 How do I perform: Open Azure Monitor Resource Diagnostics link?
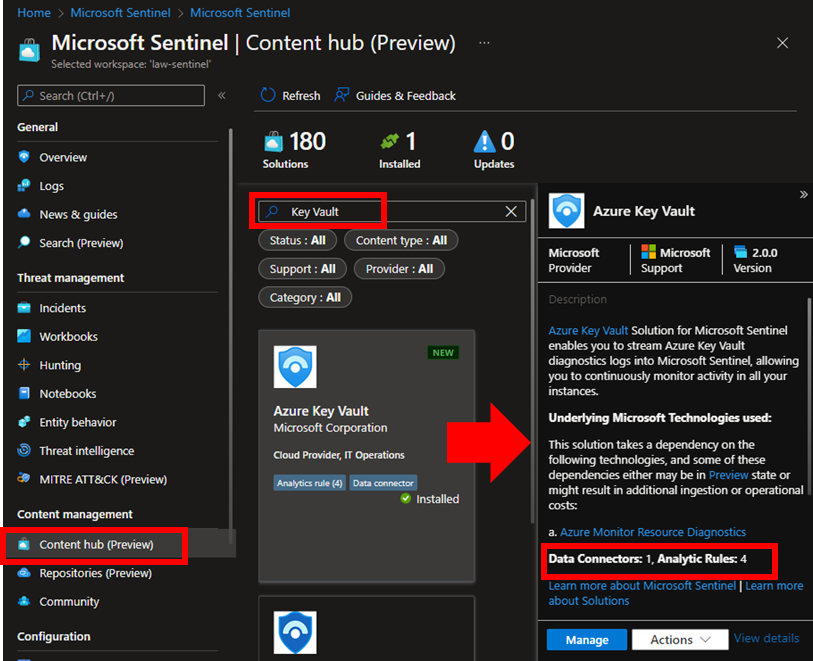point(653,532)
